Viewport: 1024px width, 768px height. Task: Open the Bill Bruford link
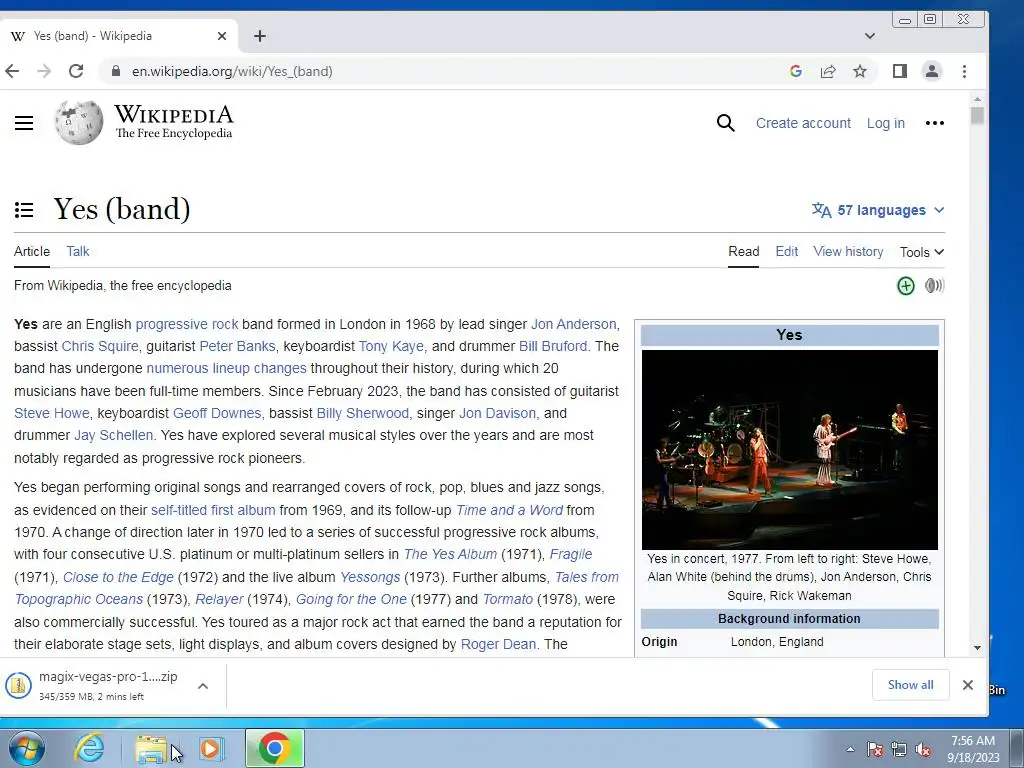click(553, 346)
